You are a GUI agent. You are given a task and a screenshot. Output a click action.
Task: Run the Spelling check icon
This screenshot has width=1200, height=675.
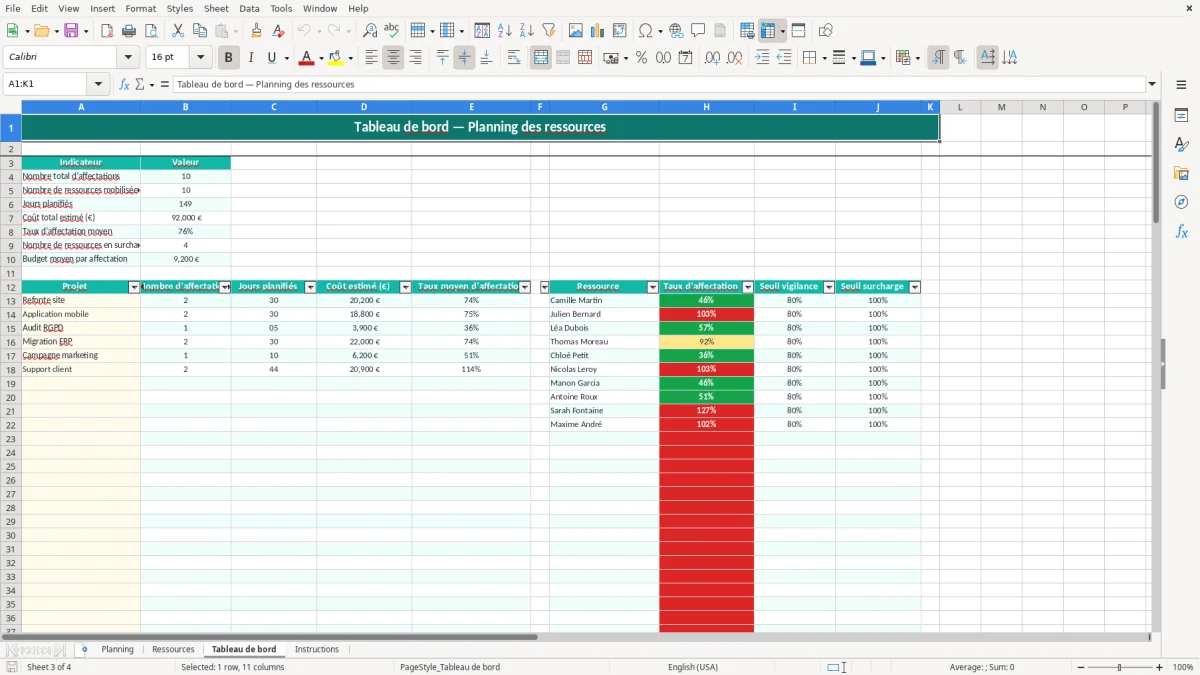pos(392,31)
